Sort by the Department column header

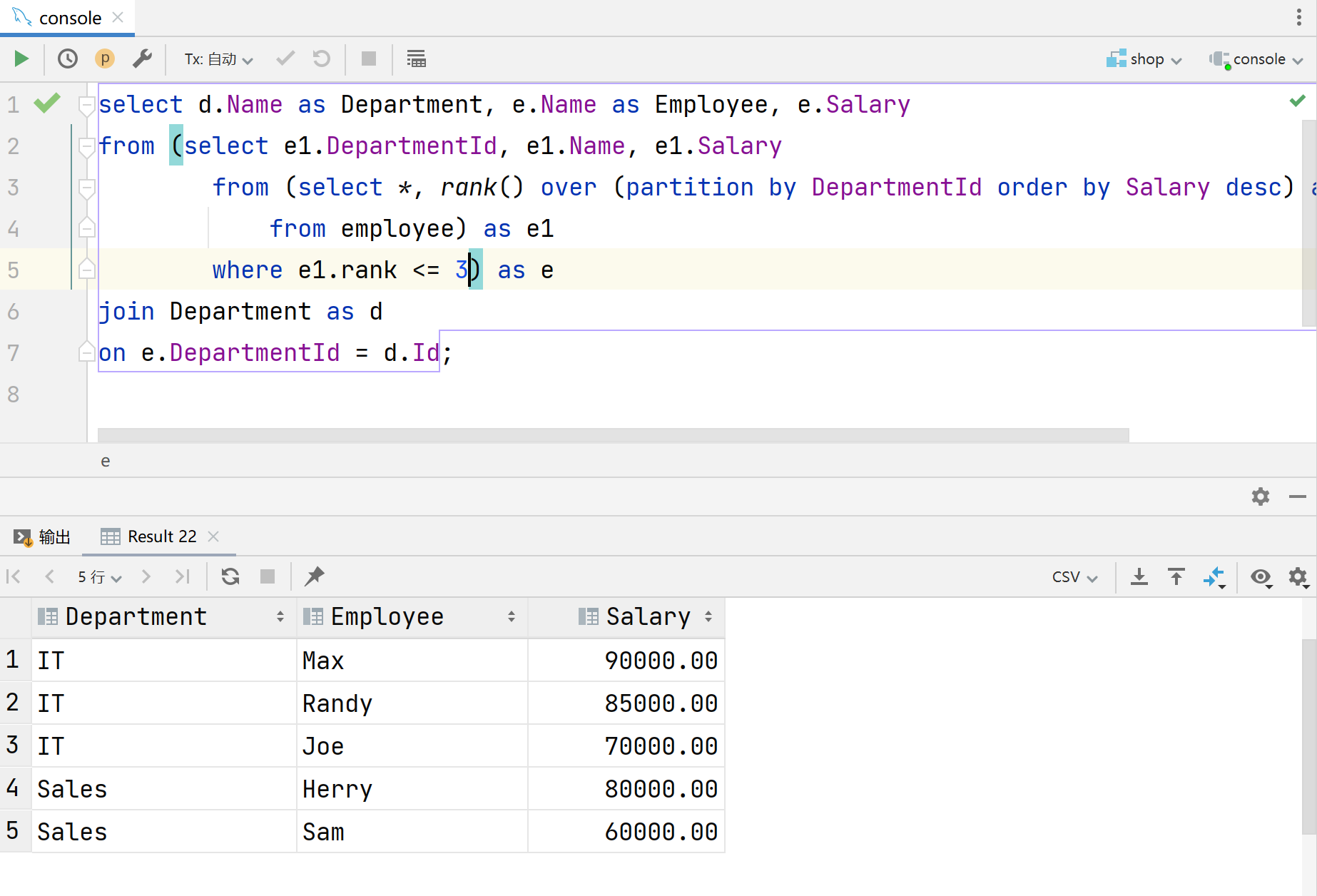point(163,616)
